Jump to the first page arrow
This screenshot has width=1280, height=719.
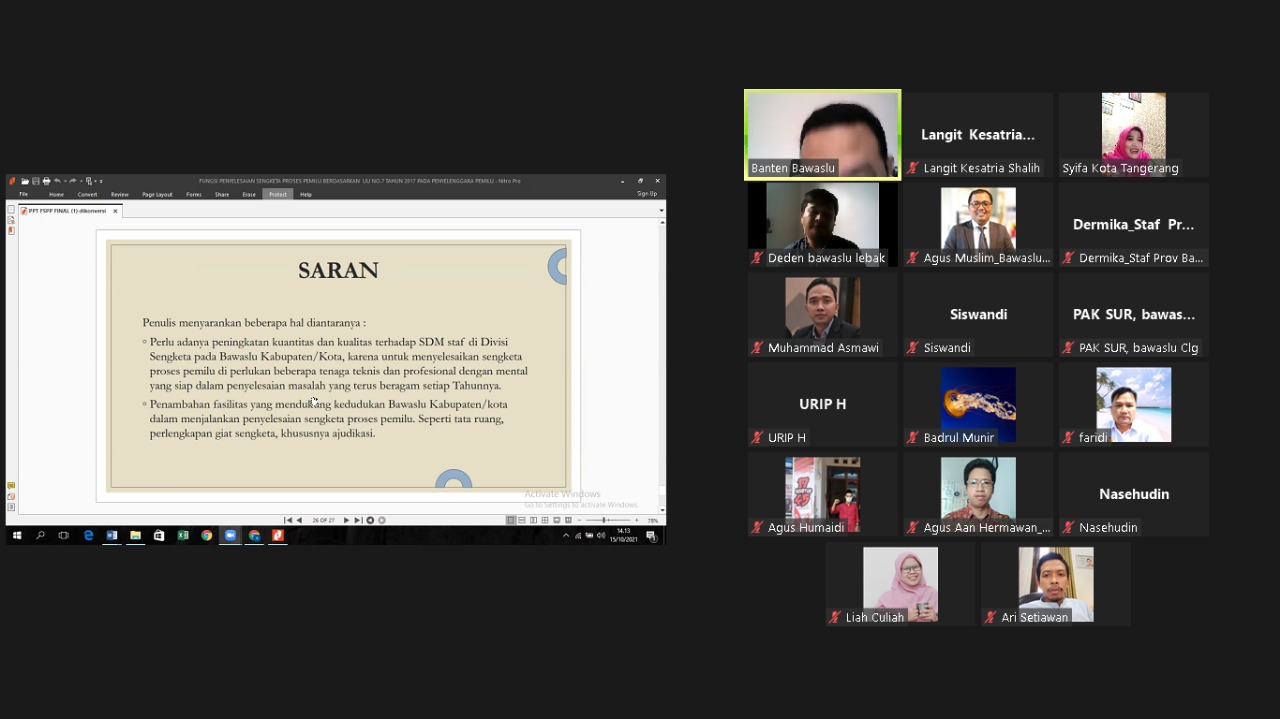pos(288,520)
